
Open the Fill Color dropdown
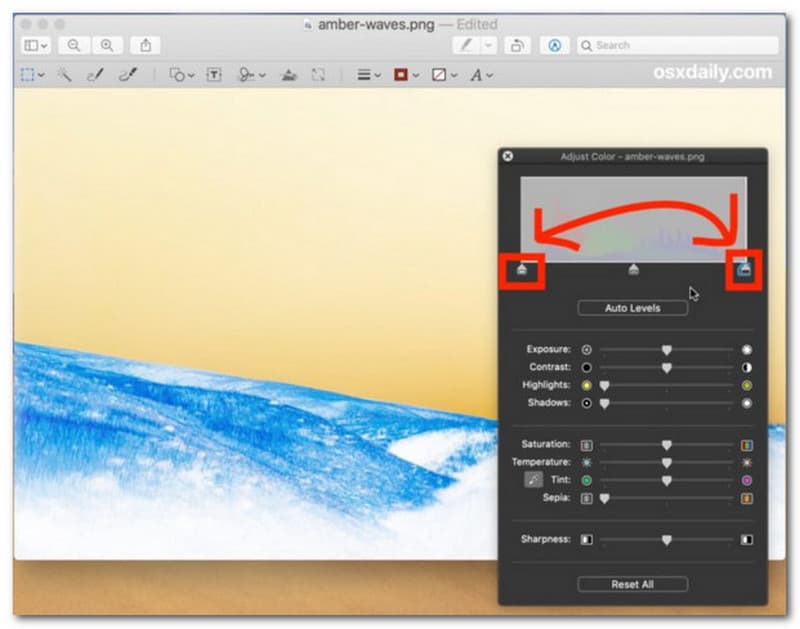(444, 75)
